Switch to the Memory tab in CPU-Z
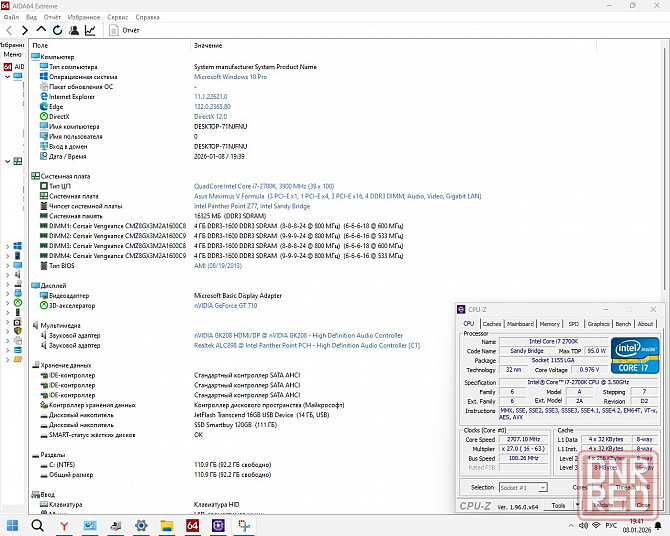The width and height of the screenshot is (670, 536). [549, 324]
